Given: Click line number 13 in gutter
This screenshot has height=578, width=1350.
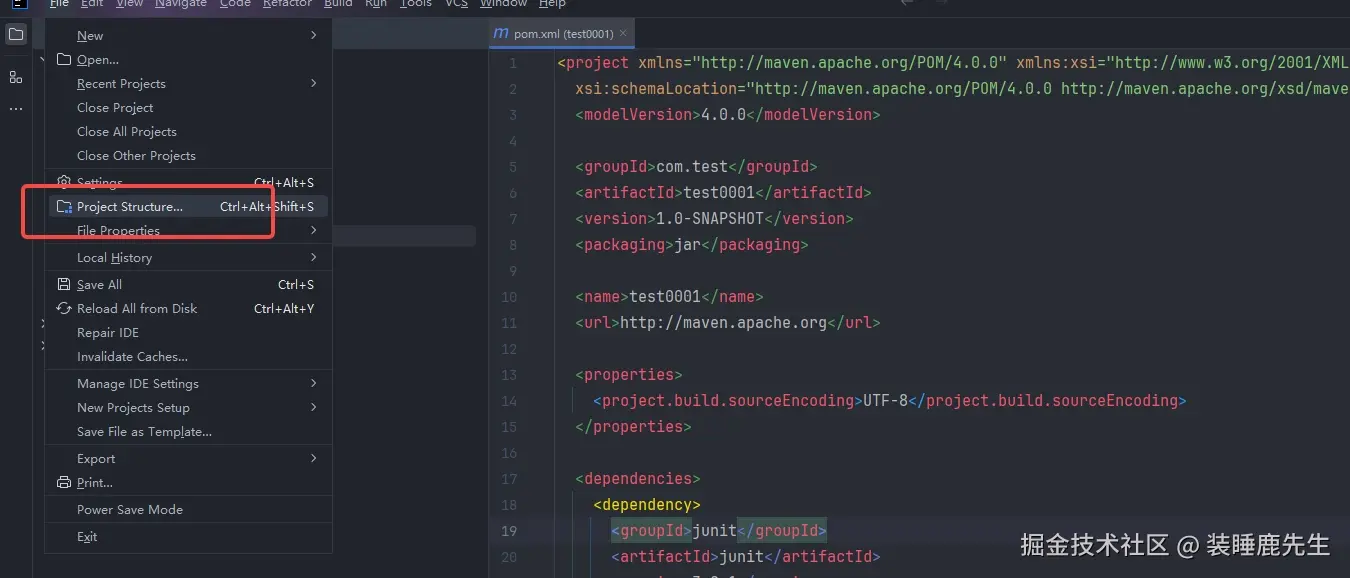Looking at the screenshot, I should [509, 375].
